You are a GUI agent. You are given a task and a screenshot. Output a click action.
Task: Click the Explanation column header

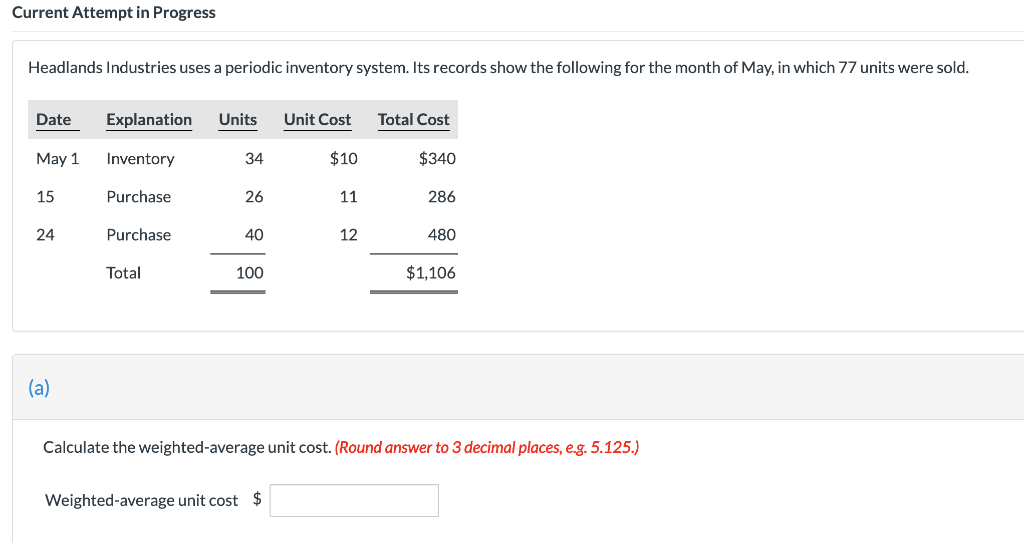[149, 120]
